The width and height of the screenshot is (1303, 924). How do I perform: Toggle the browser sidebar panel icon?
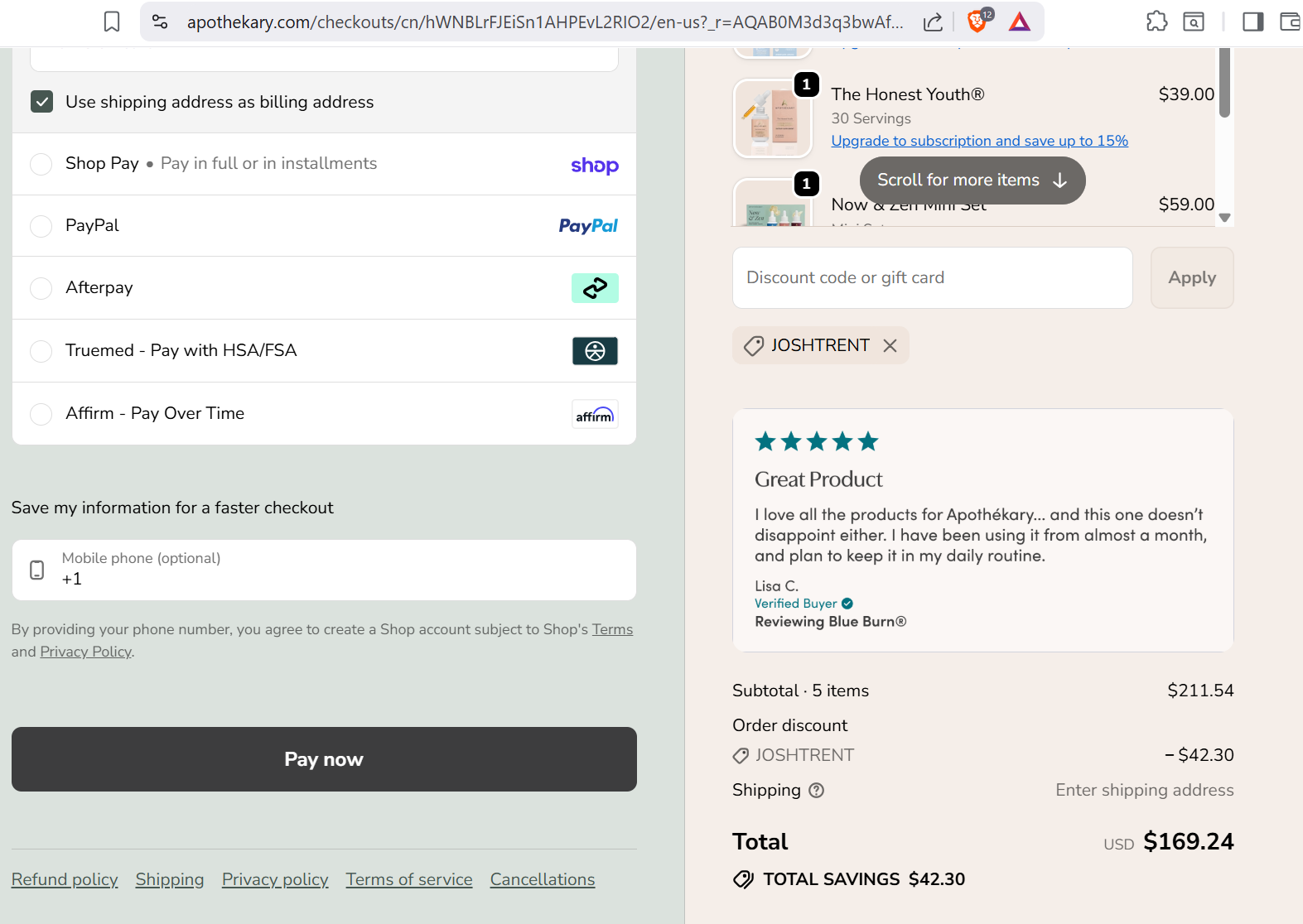pyautogui.click(x=1253, y=22)
